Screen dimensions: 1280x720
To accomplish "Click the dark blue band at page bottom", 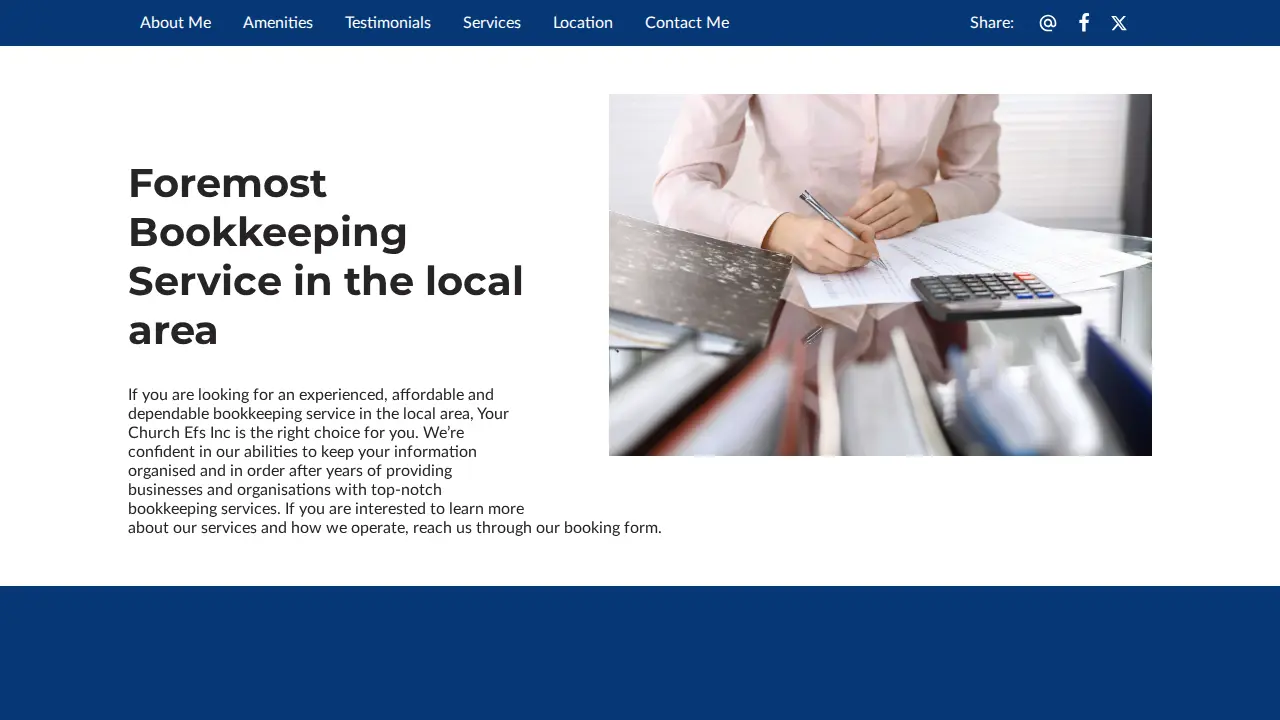I will 640,653.
